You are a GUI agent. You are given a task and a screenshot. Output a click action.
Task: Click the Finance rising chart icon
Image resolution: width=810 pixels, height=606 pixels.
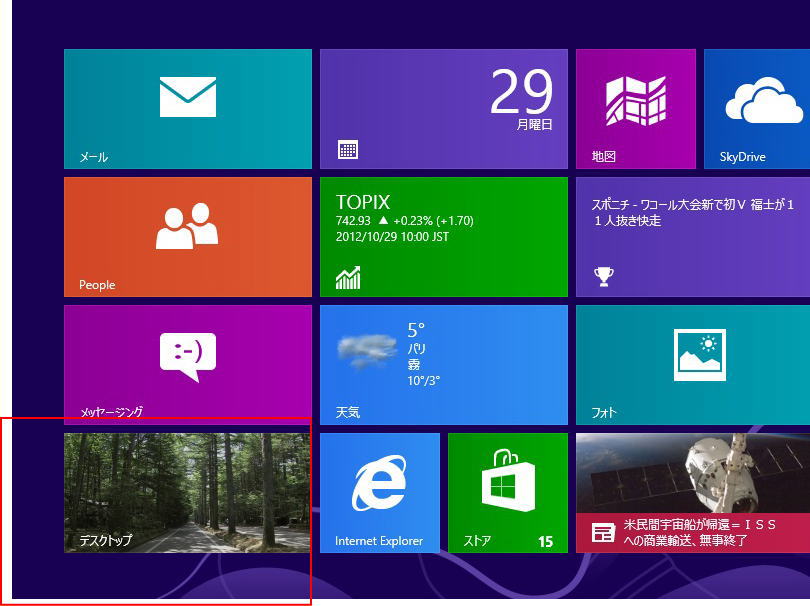[348, 277]
